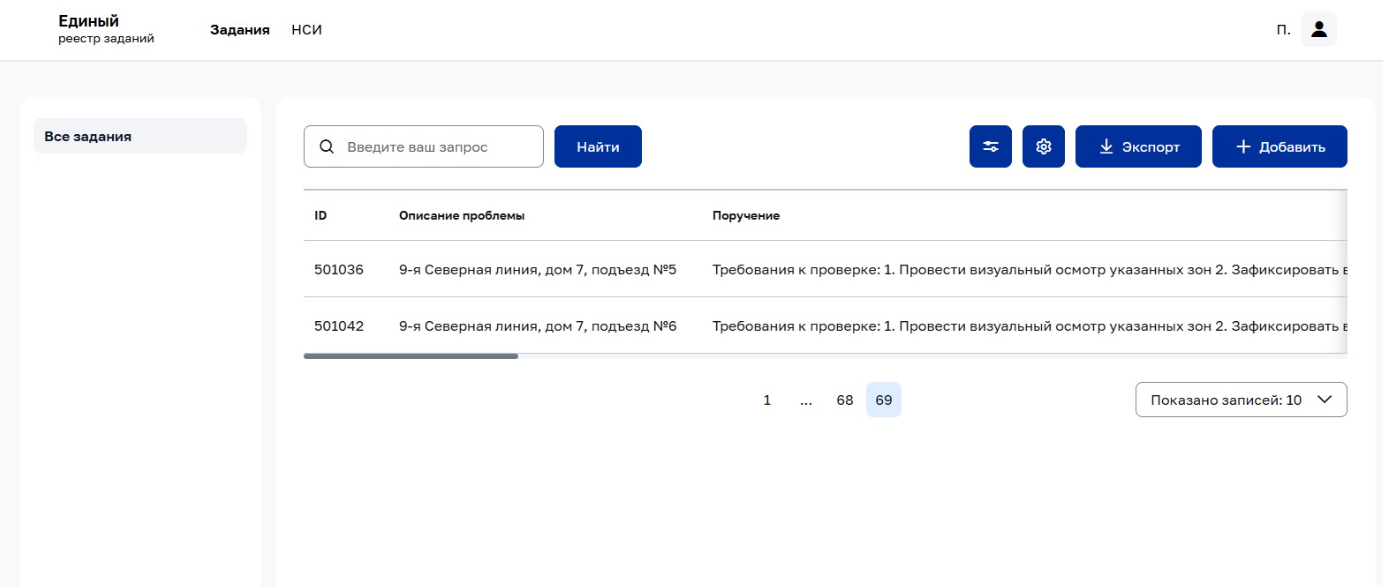
Task: Open table settings gear icon
Action: coord(1044,146)
